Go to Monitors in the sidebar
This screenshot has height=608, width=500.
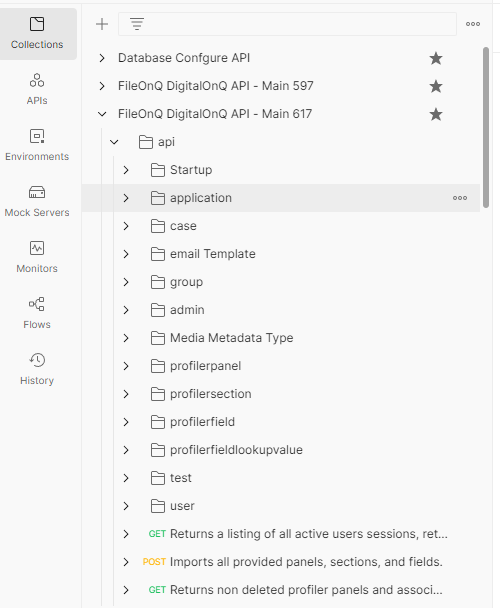(x=37, y=257)
